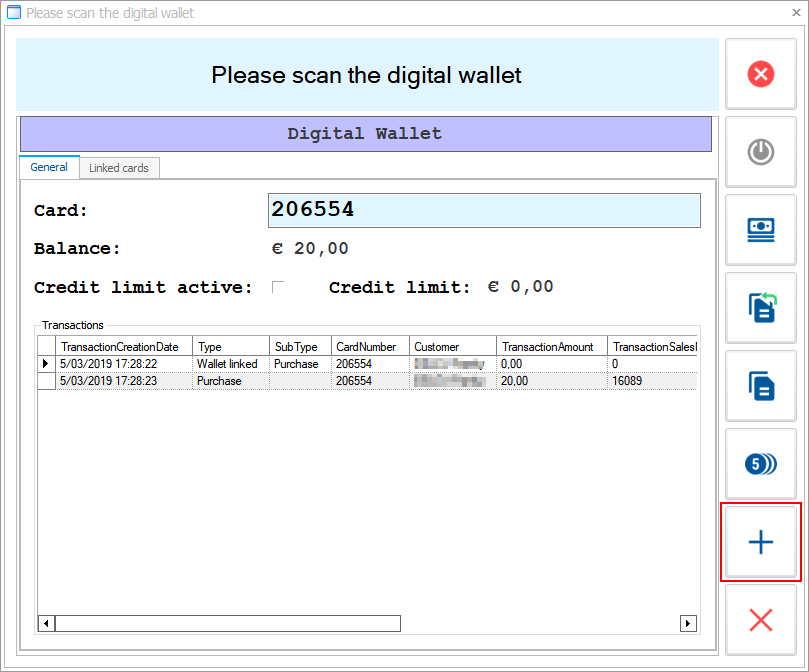Viewport: 809px width, 672px height.
Task: Click the document with green arrow icon
Action: tap(760, 307)
